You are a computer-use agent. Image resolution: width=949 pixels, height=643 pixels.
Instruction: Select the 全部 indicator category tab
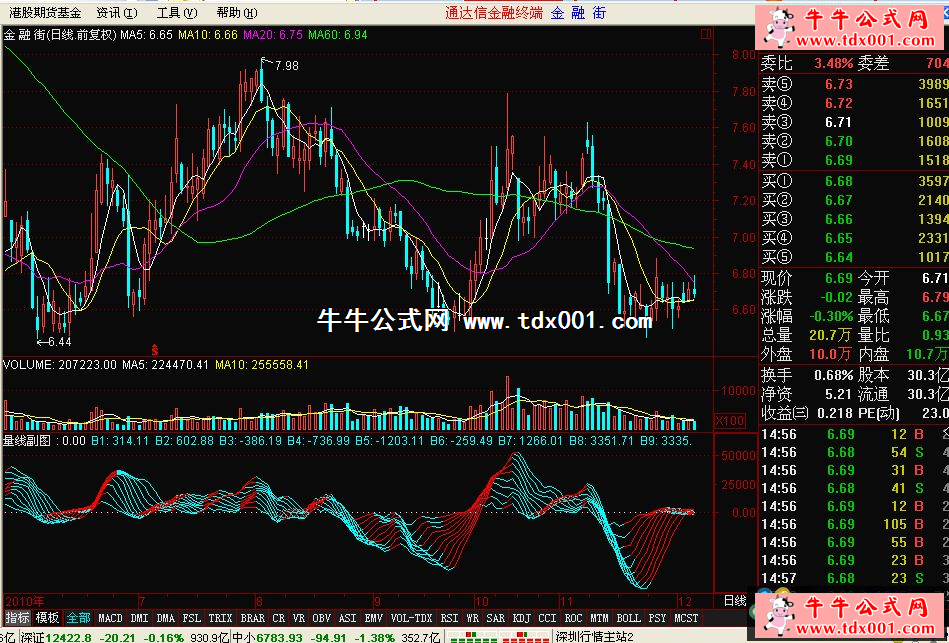click(78, 618)
